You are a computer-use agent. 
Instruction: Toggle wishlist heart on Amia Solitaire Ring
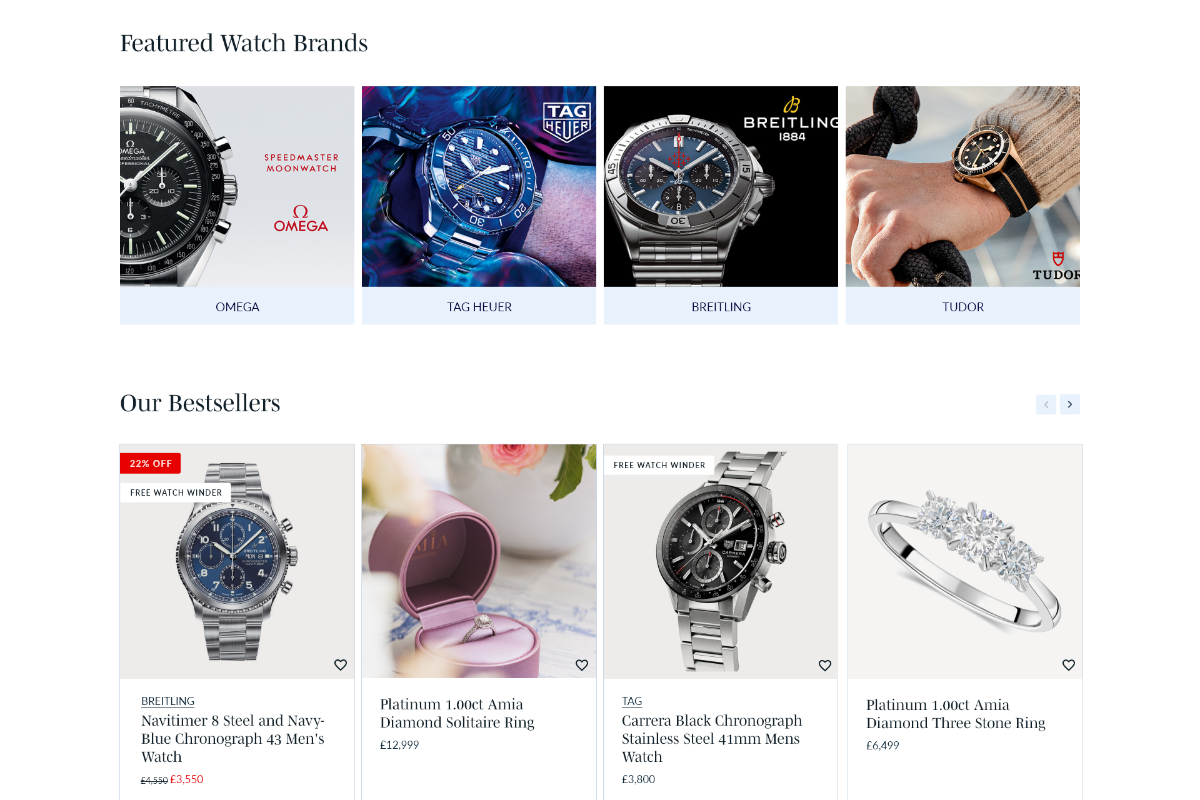[582, 665]
